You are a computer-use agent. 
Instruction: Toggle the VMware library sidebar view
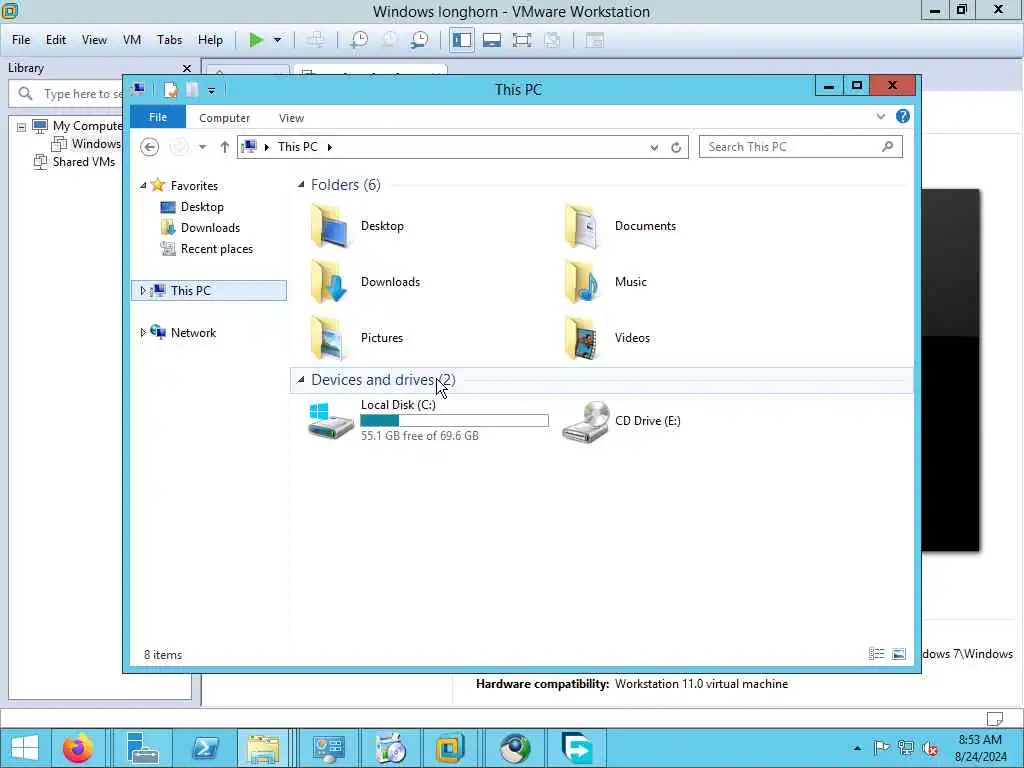pyautogui.click(x=462, y=40)
